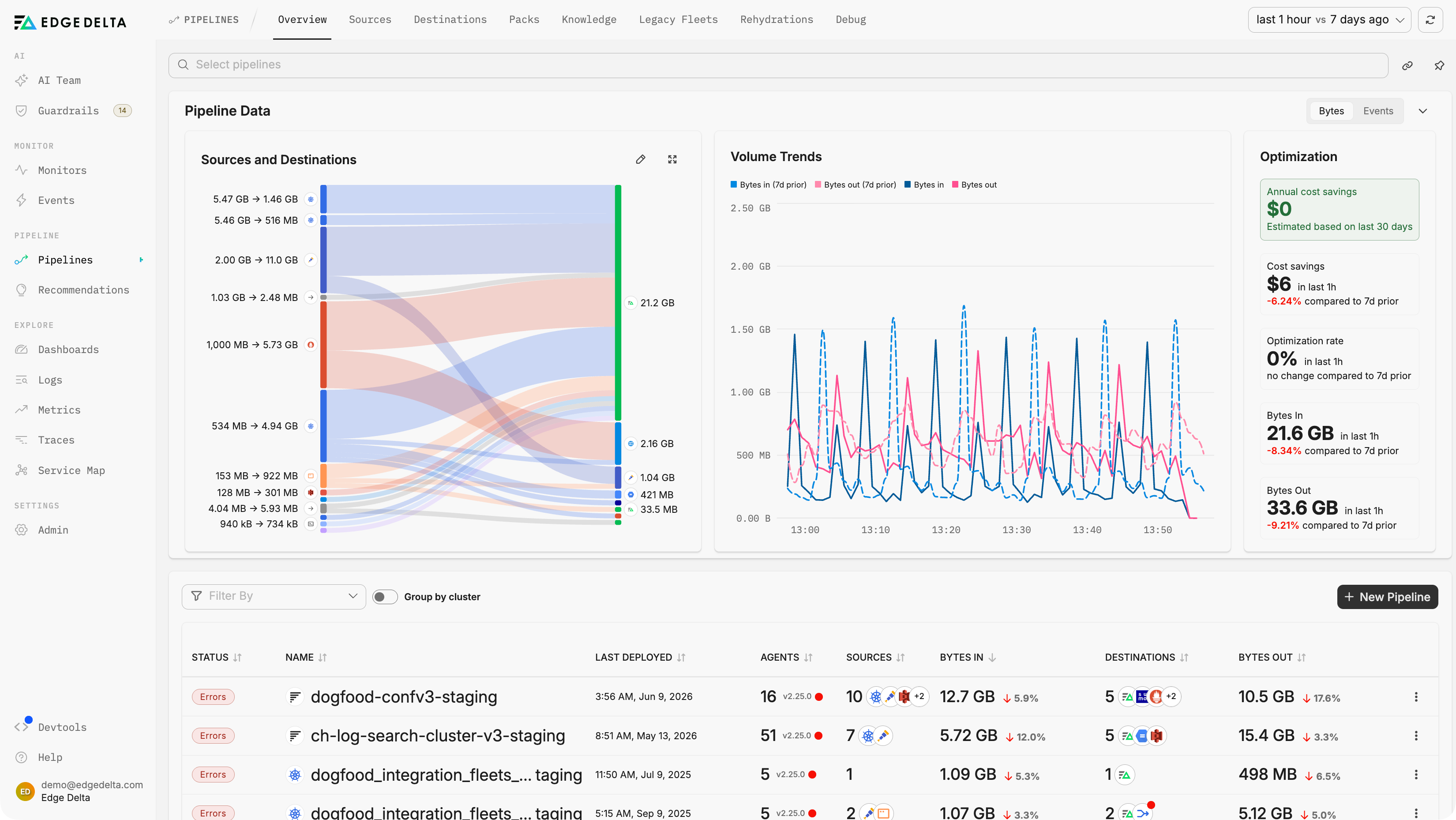Click into the Select pipelines search field

pos(778,66)
